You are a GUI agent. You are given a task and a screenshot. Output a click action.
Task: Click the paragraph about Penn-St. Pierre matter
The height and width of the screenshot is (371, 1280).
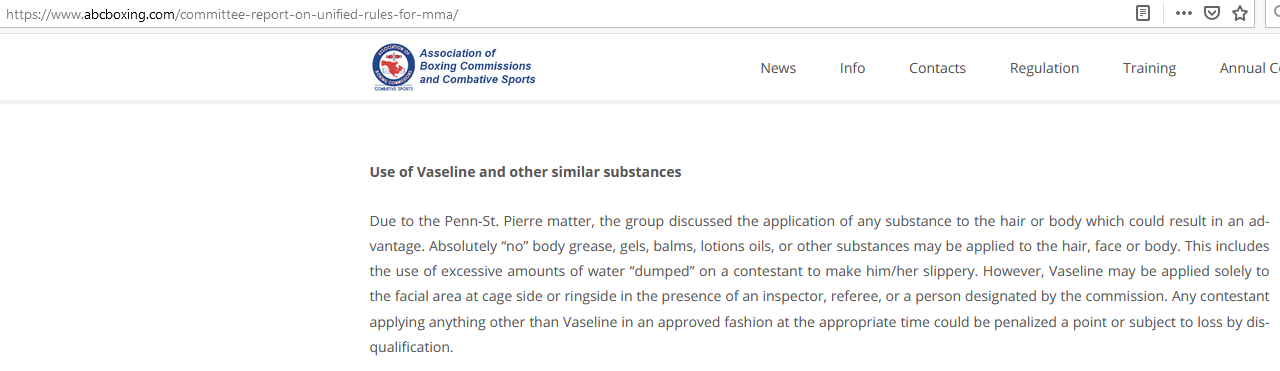click(x=819, y=284)
